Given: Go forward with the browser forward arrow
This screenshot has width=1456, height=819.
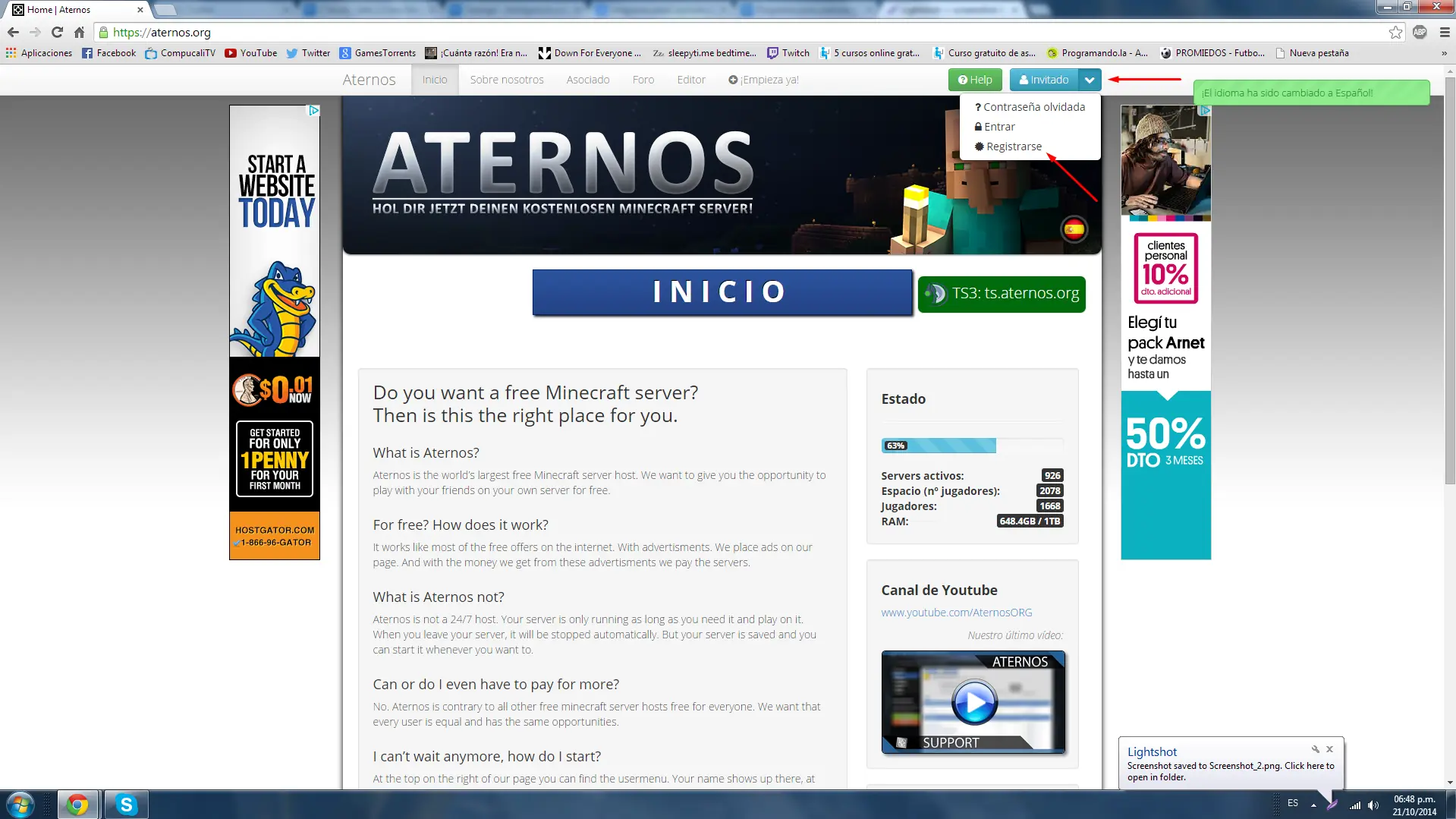Looking at the screenshot, I should click(x=35, y=32).
